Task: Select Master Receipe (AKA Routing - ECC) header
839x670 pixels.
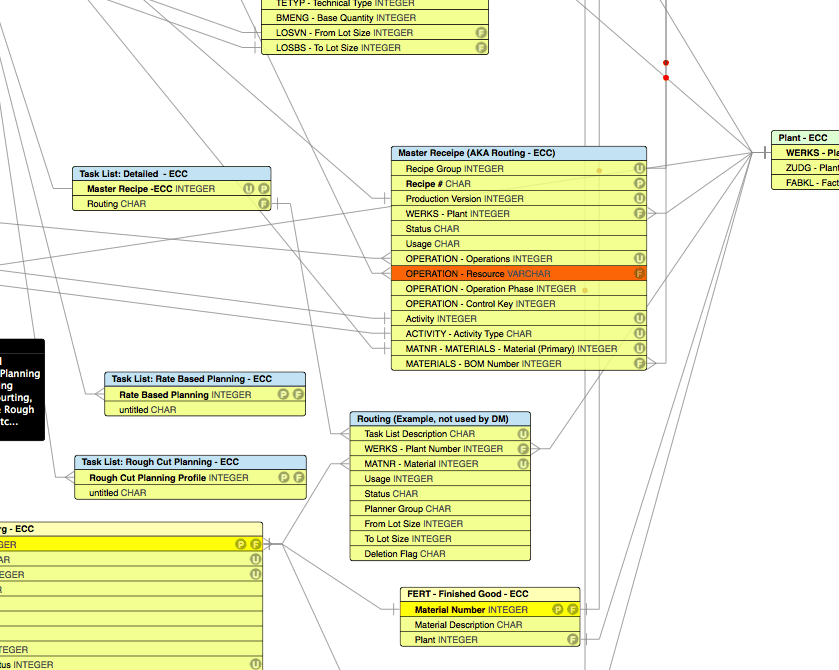Action: (x=519, y=153)
